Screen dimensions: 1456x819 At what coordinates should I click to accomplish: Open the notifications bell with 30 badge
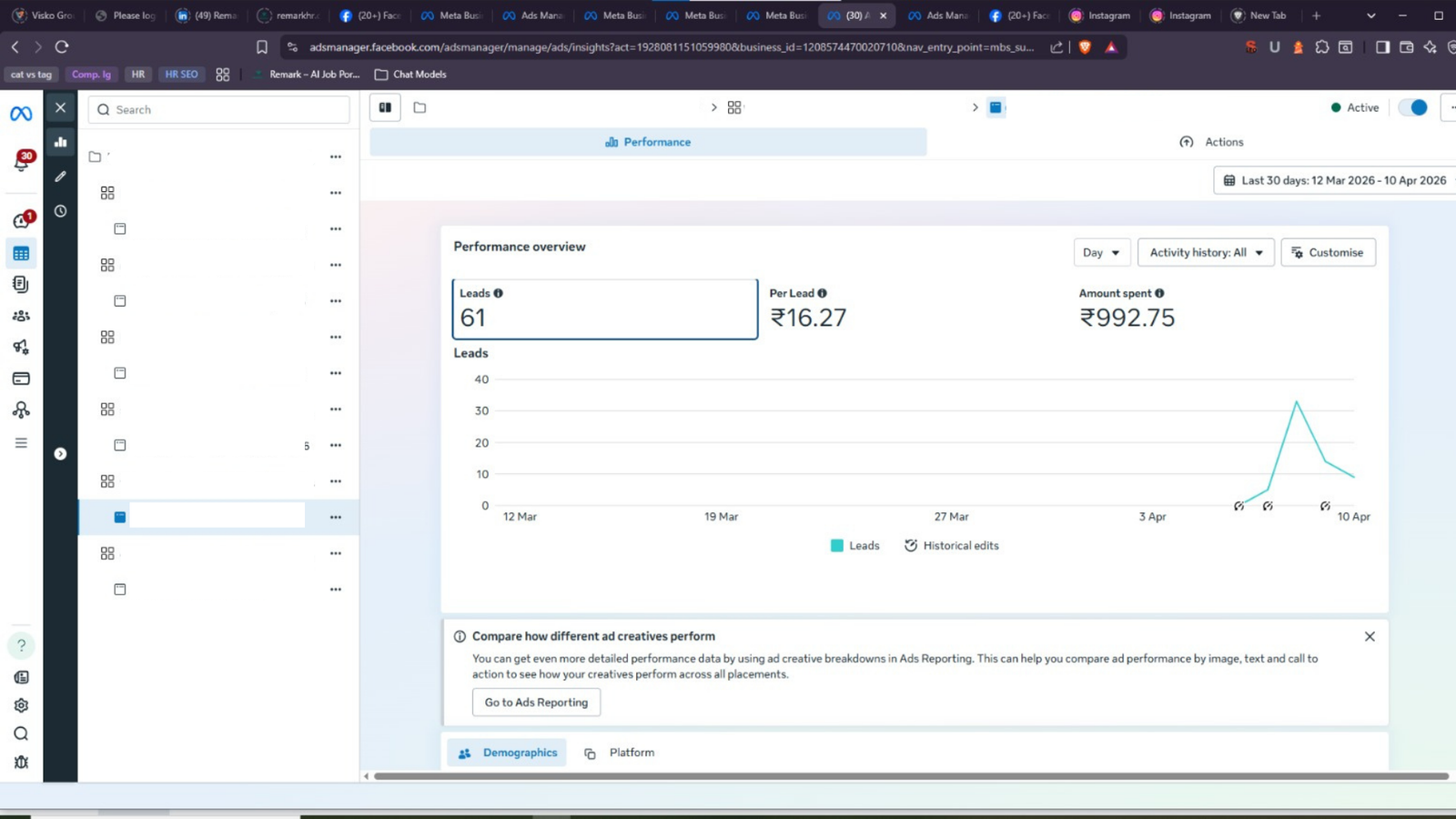pos(22,162)
